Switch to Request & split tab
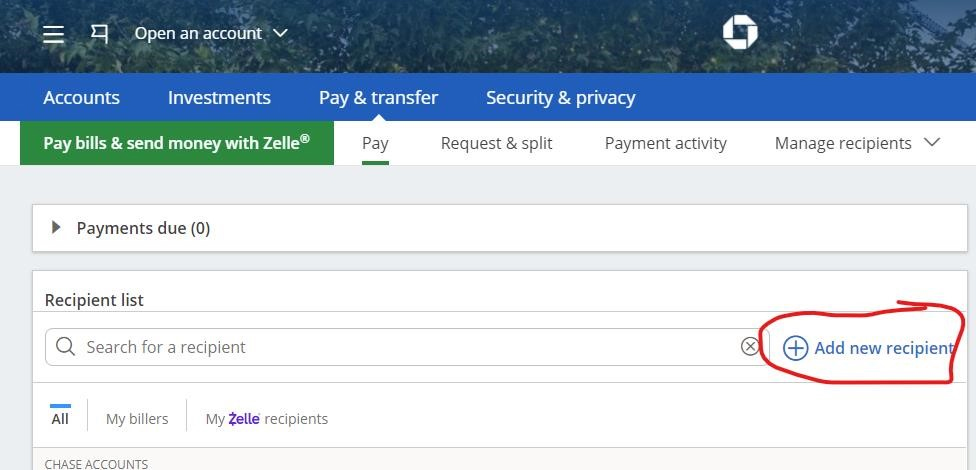976x470 pixels. [496, 143]
